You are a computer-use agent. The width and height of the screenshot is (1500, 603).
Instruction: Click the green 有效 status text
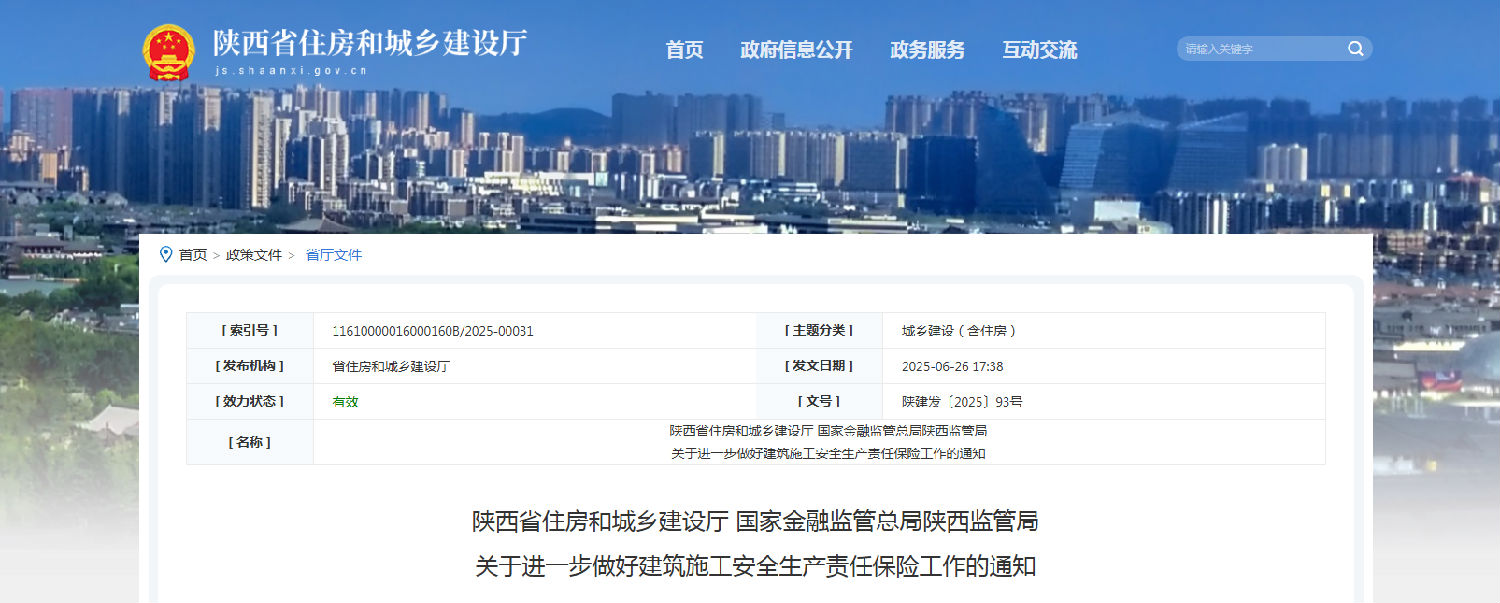(344, 401)
